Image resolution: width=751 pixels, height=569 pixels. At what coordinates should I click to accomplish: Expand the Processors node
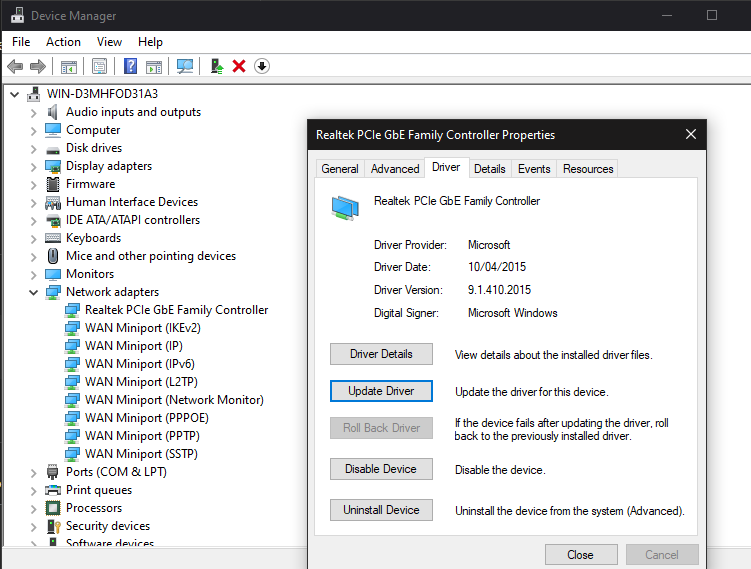tap(34, 509)
